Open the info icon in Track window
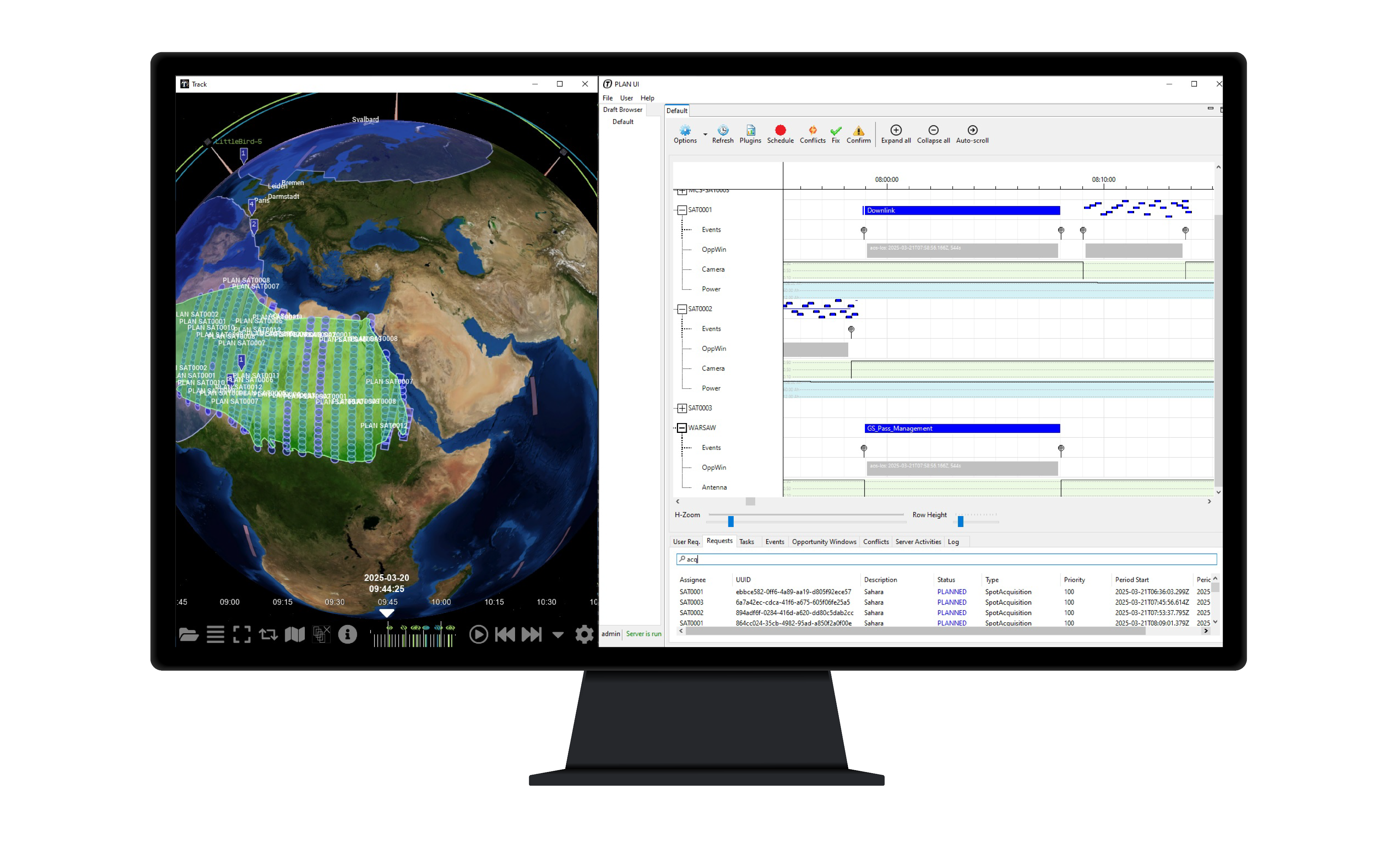This screenshot has height=865, width=1400. (347, 634)
